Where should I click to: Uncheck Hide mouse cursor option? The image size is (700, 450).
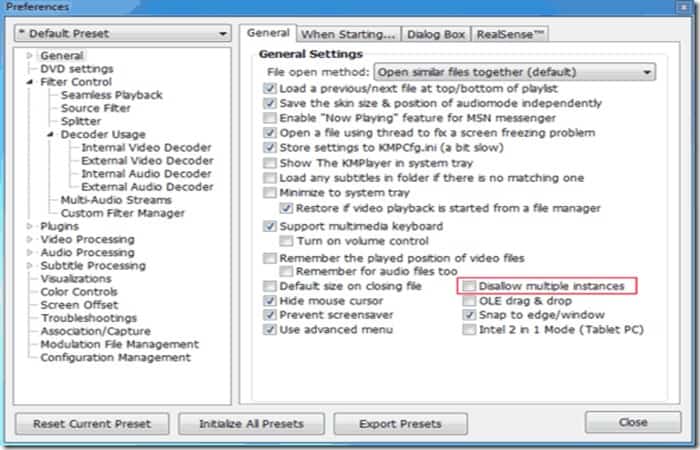click(270, 301)
